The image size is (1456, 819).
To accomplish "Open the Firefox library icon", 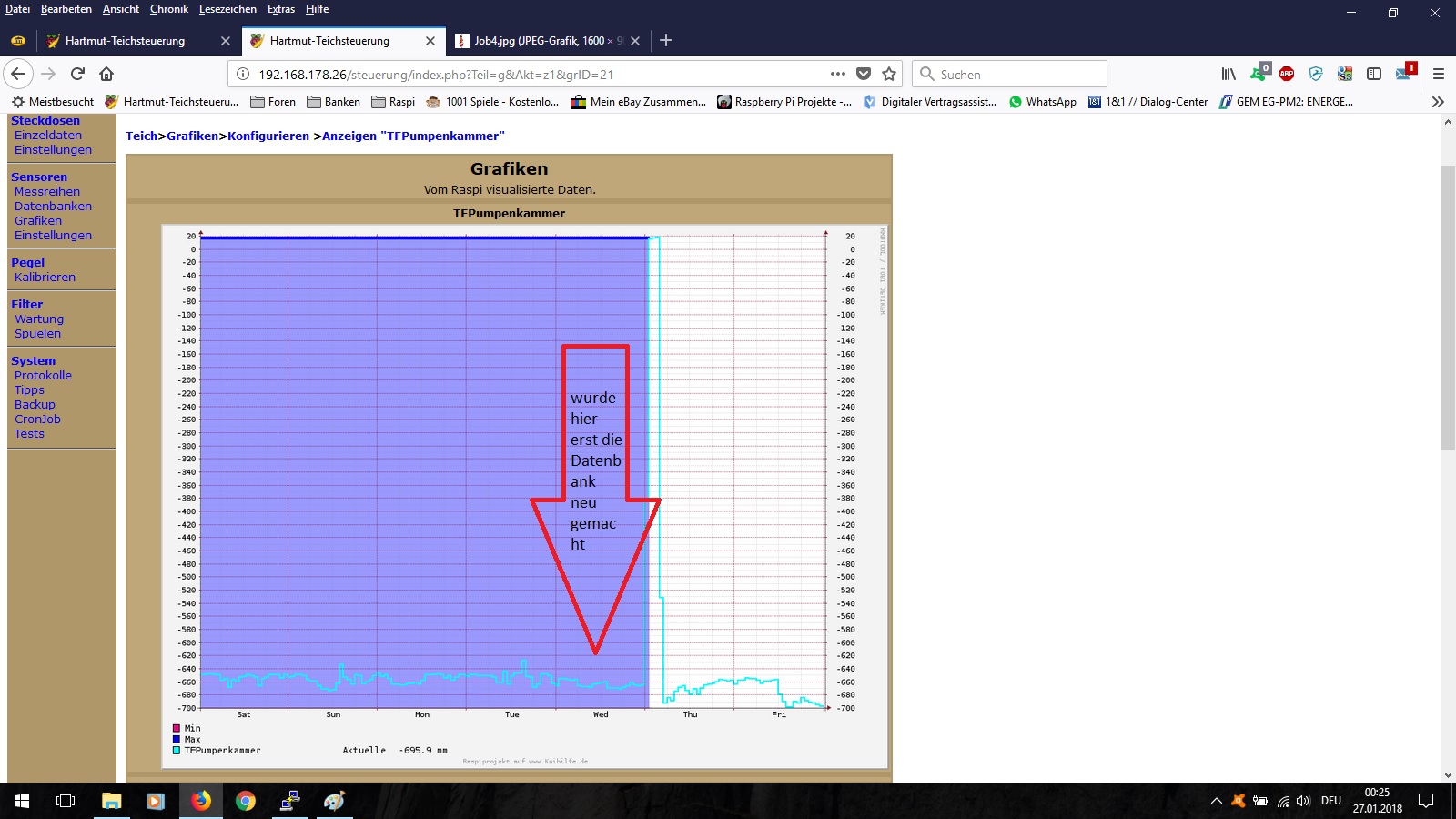I will [1228, 74].
